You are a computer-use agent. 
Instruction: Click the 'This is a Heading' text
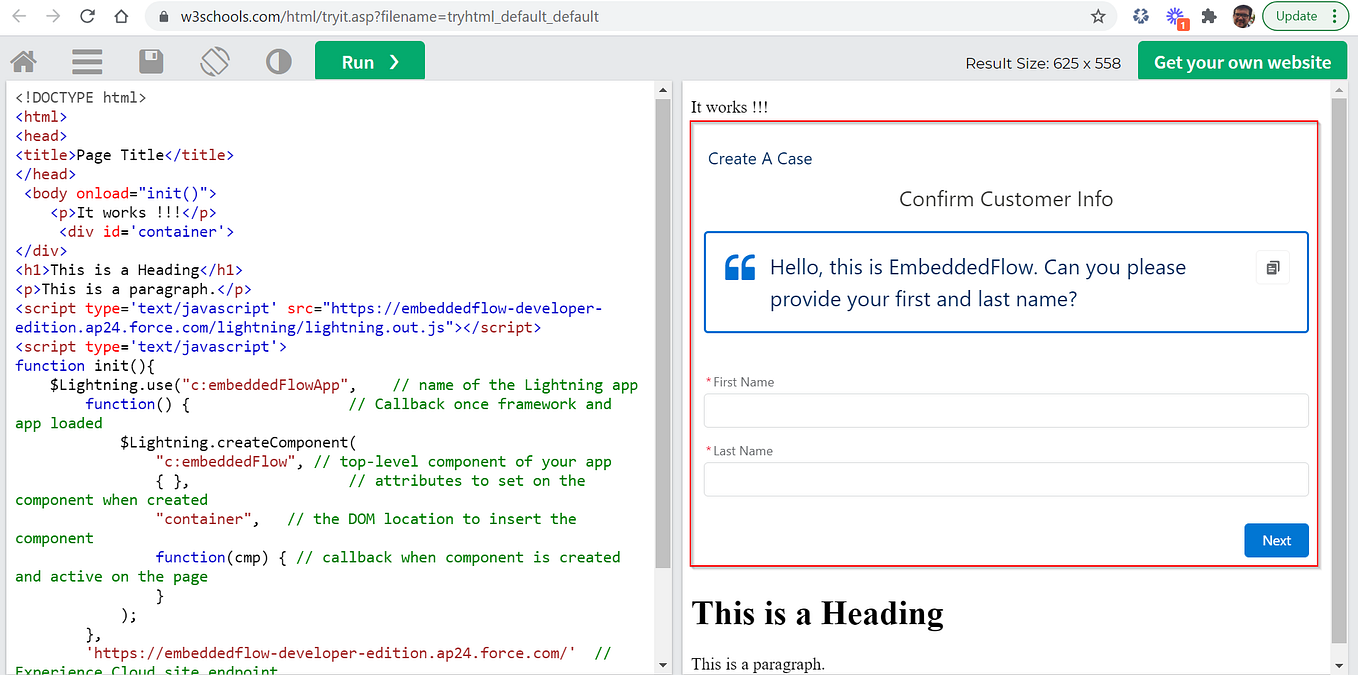(x=817, y=613)
